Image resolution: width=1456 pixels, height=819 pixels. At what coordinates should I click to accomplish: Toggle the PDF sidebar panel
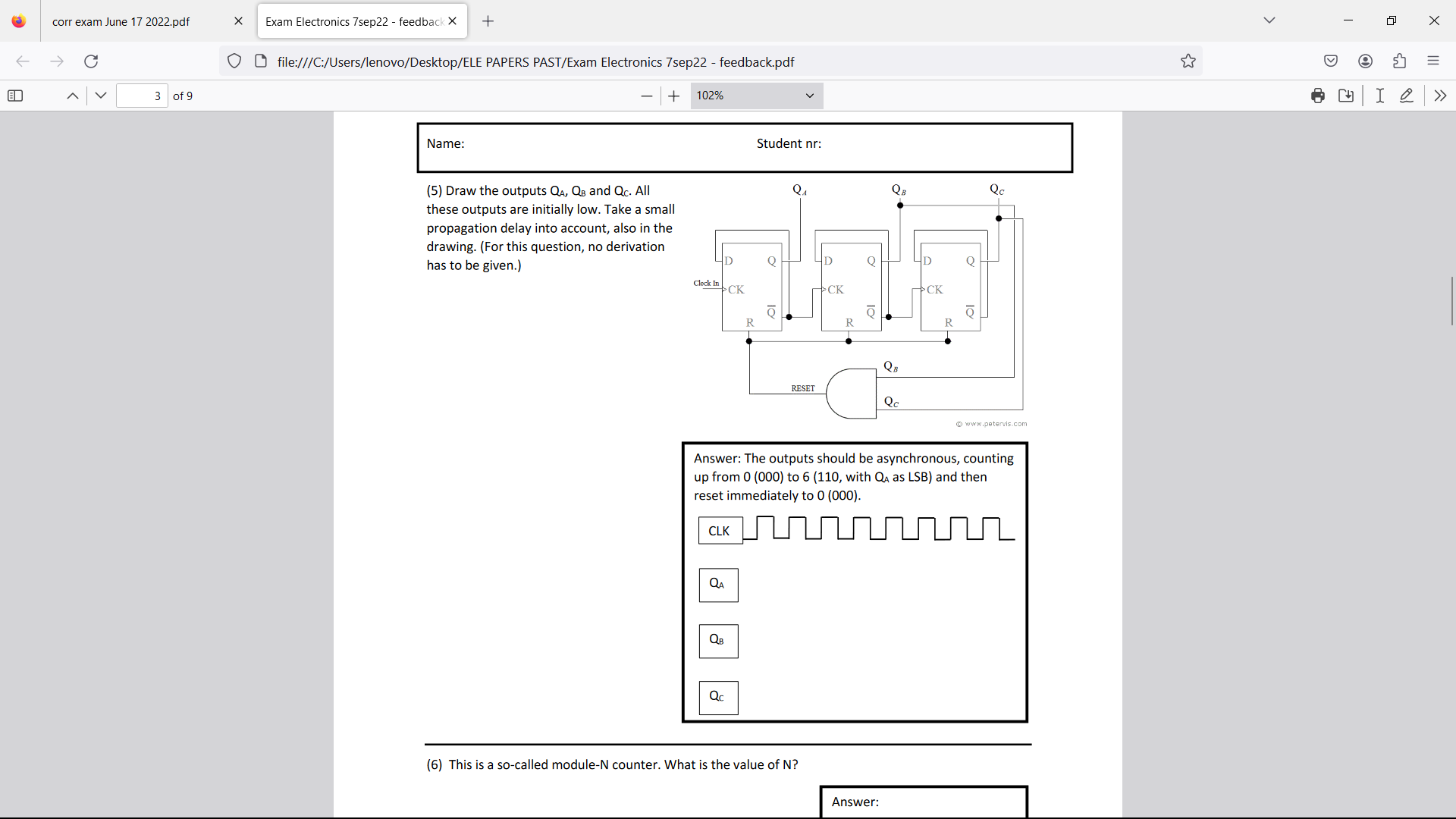tap(15, 96)
